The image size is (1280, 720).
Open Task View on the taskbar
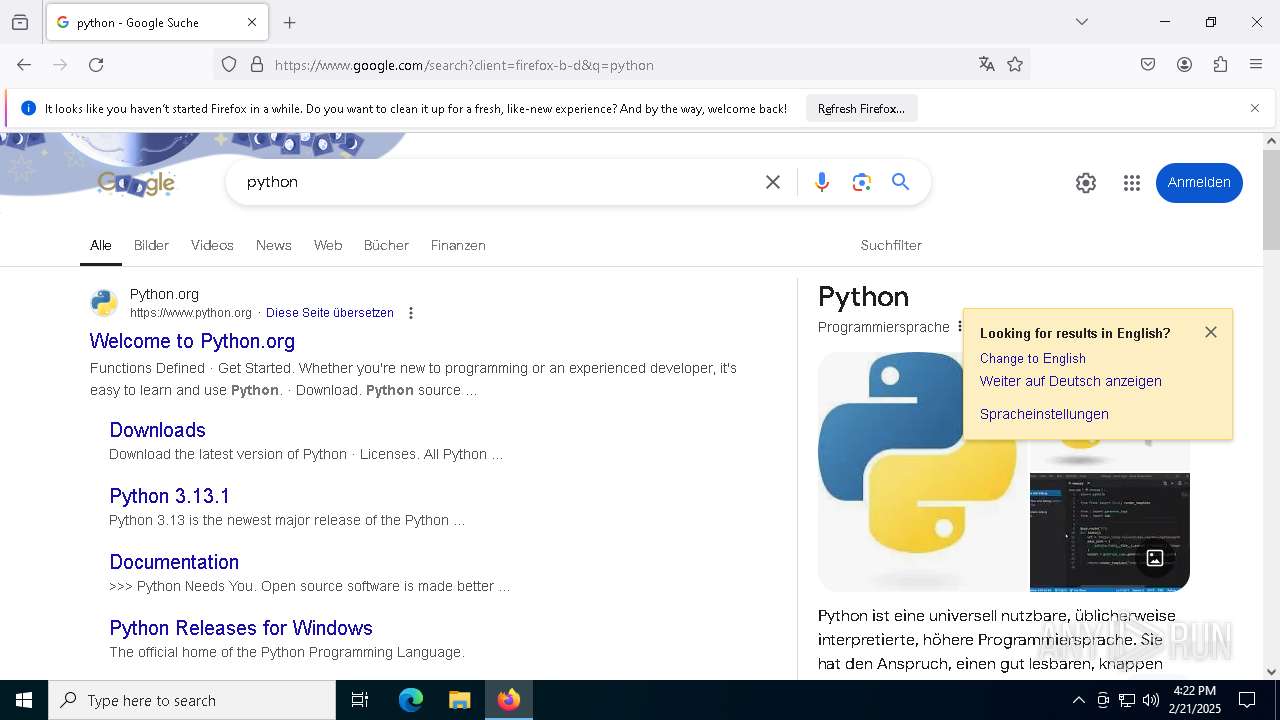360,700
